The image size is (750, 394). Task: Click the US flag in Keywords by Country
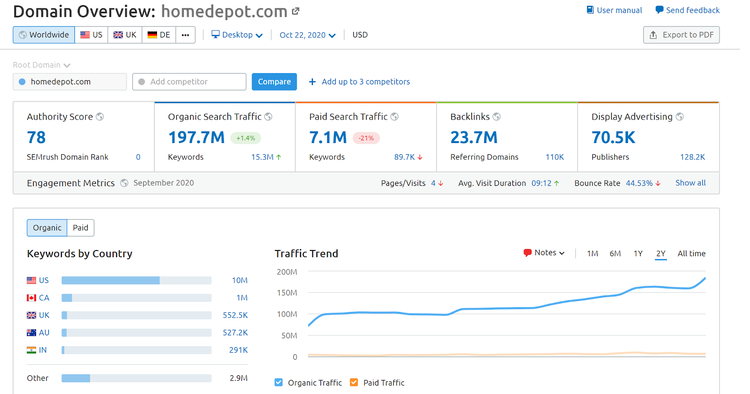point(32,280)
